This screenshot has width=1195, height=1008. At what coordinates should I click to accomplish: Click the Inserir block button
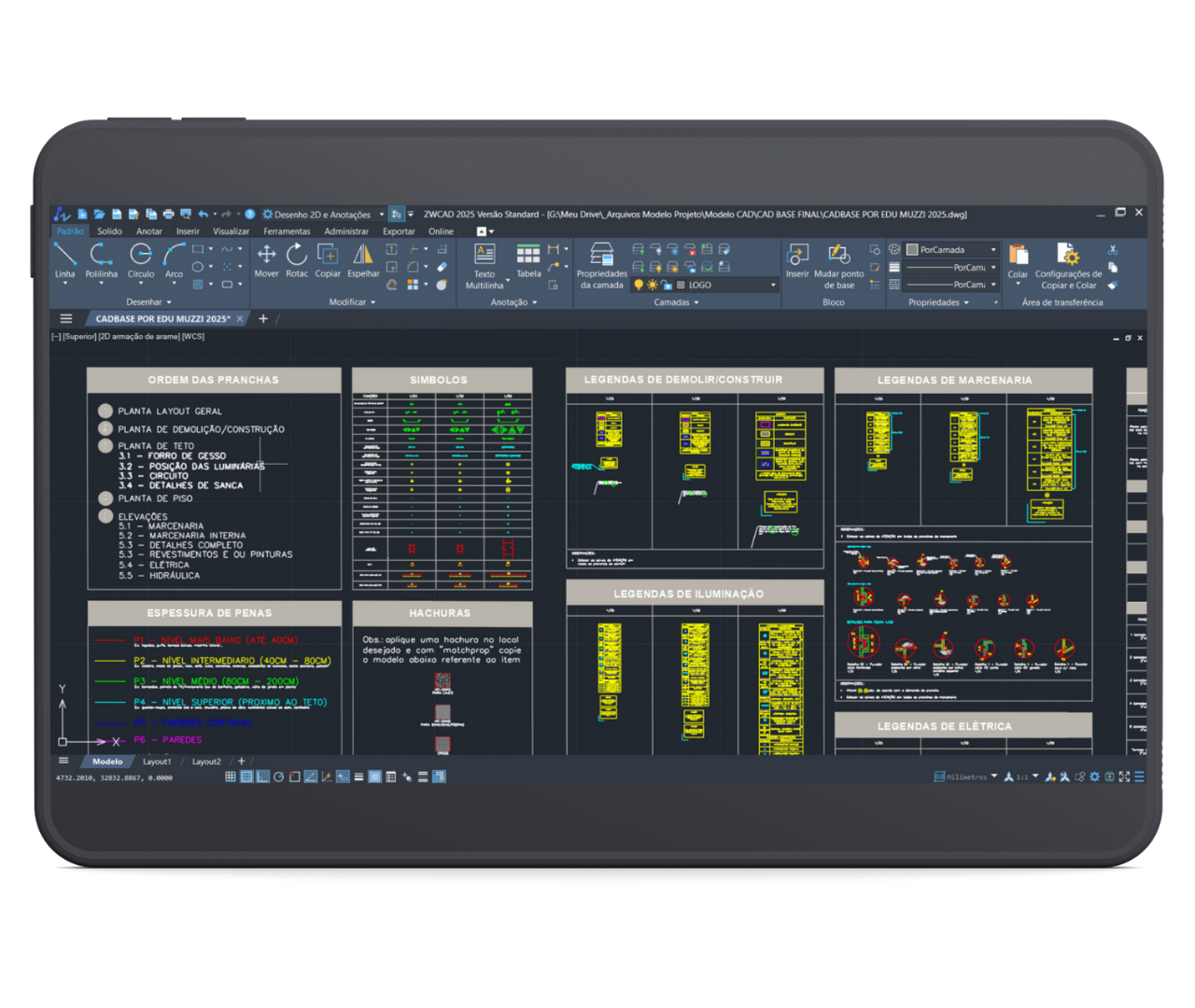797,260
